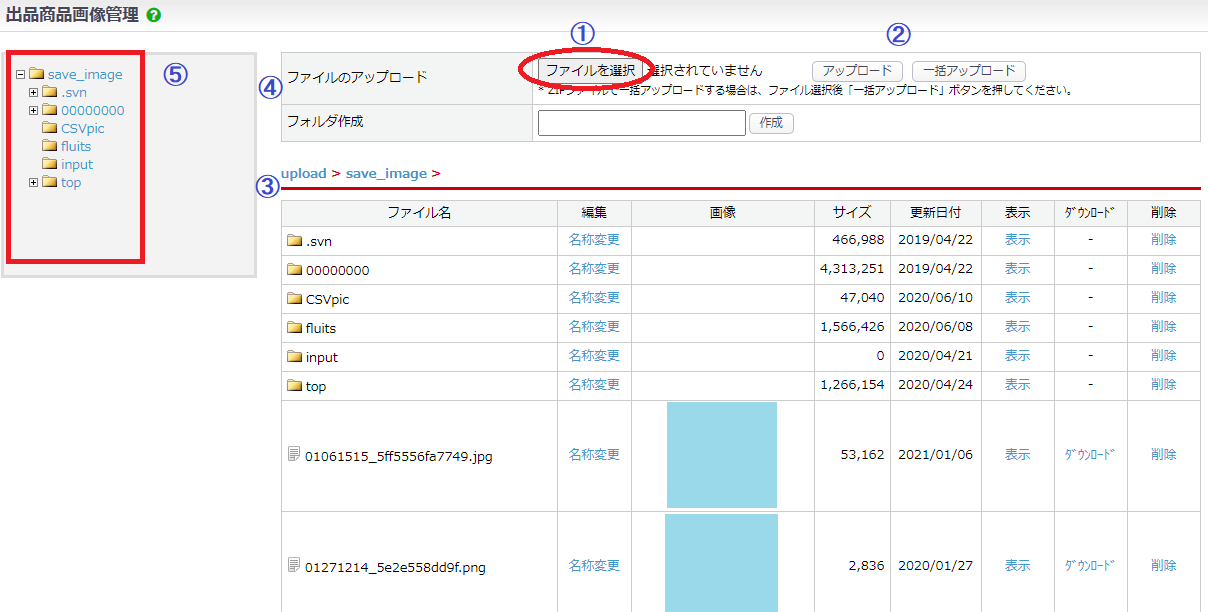
Task: Click the .svn folder icon in file table
Action: [x=294, y=241]
